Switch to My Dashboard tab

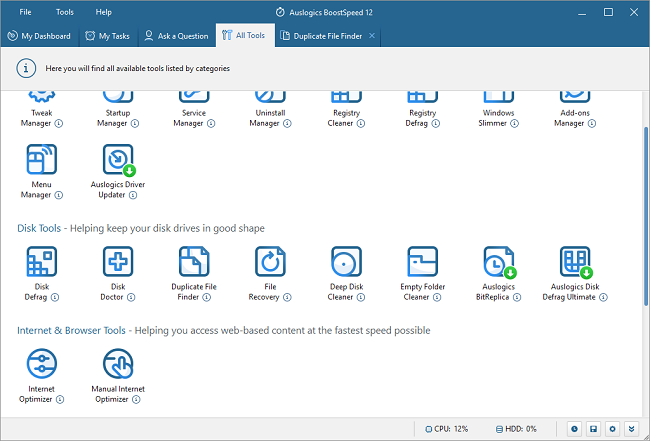39,36
